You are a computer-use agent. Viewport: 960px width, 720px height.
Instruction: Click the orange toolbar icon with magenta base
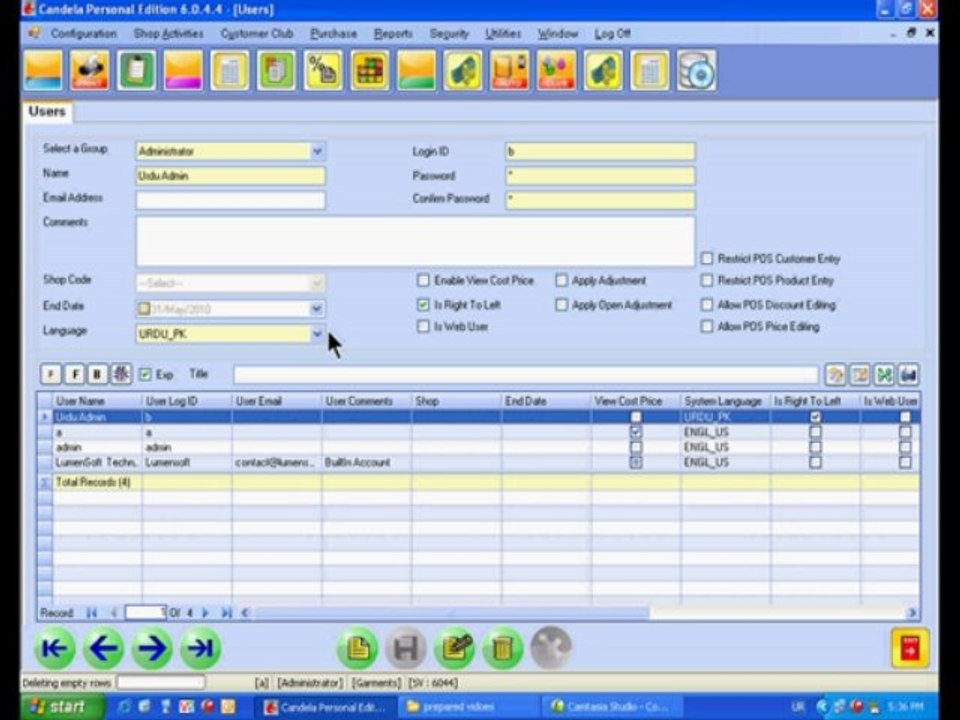pyautogui.click(x=183, y=70)
